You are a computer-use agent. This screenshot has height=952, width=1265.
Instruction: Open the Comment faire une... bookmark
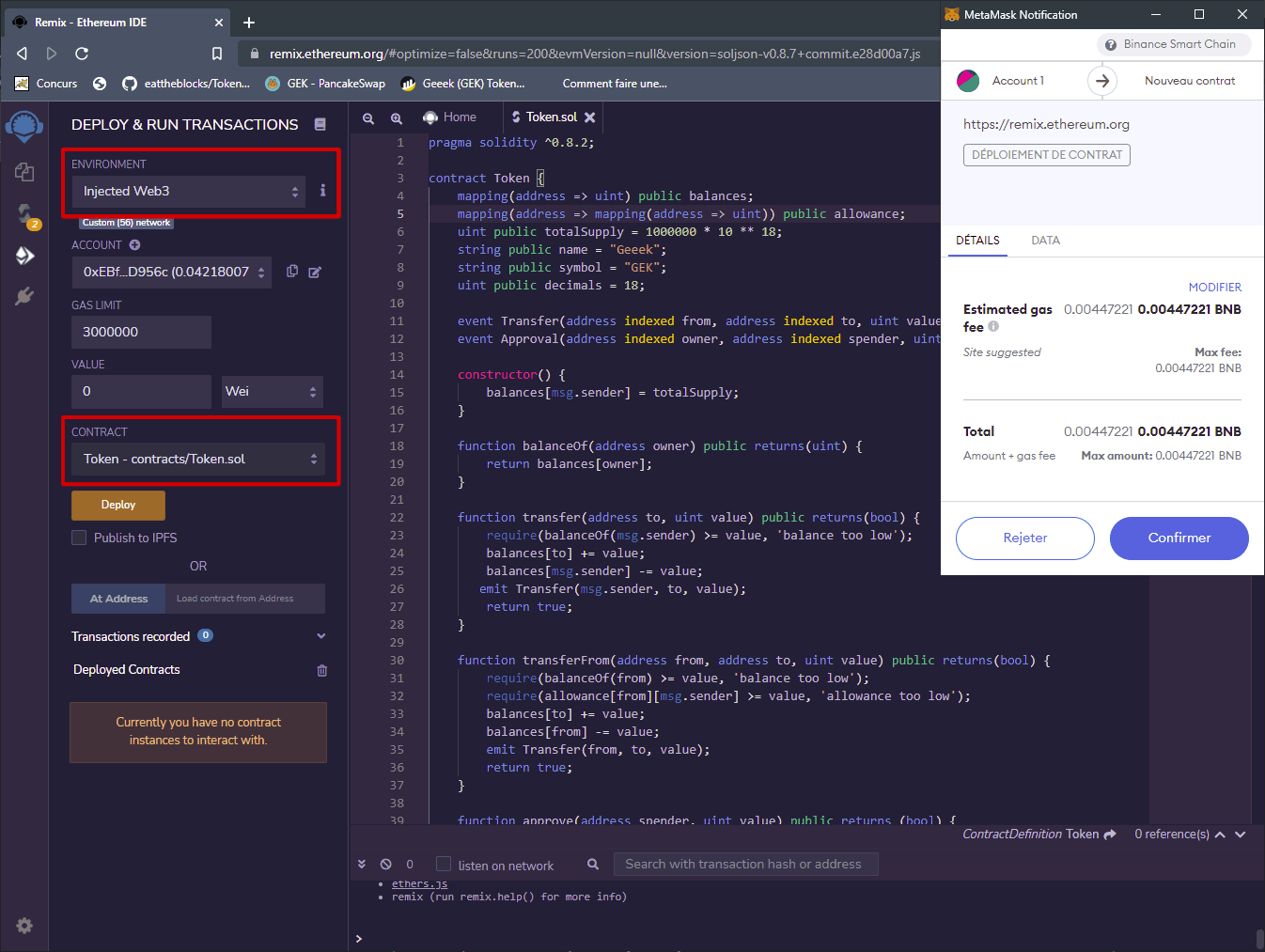615,84
